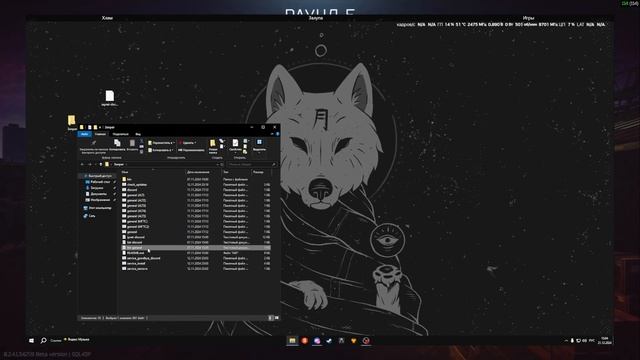The height and width of the screenshot is (360, 640).
Task: Switch to the Поделиться ribbon tab
Action: [x=120, y=134]
